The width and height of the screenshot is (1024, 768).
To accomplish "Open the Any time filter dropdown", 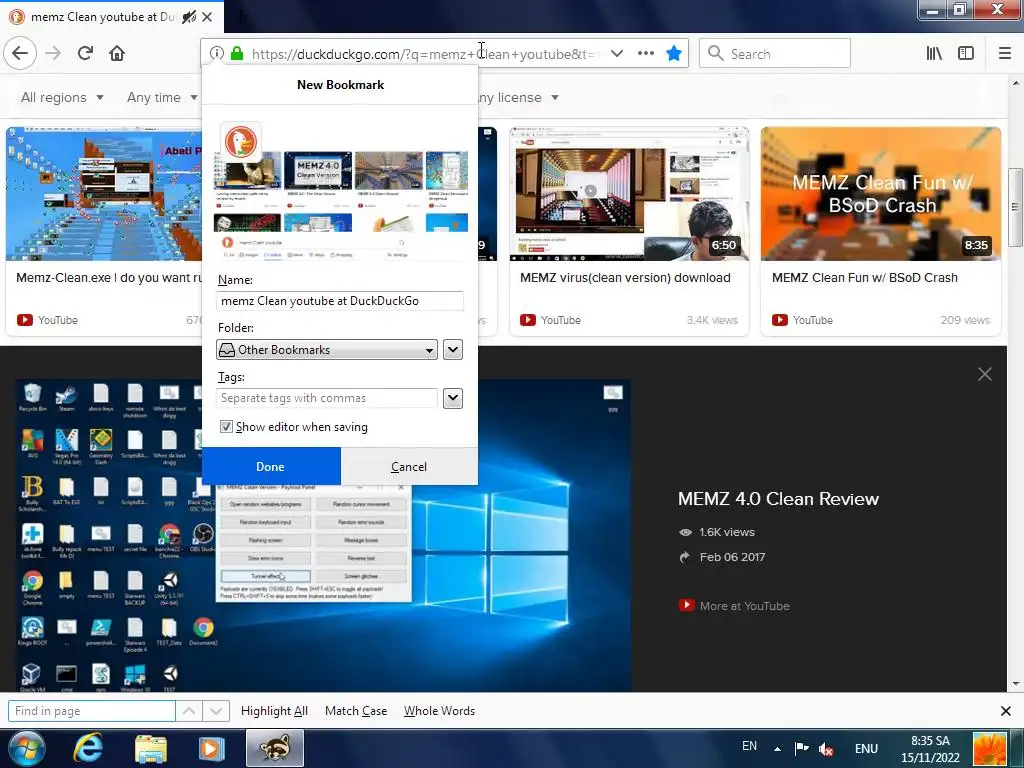I will [162, 97].
